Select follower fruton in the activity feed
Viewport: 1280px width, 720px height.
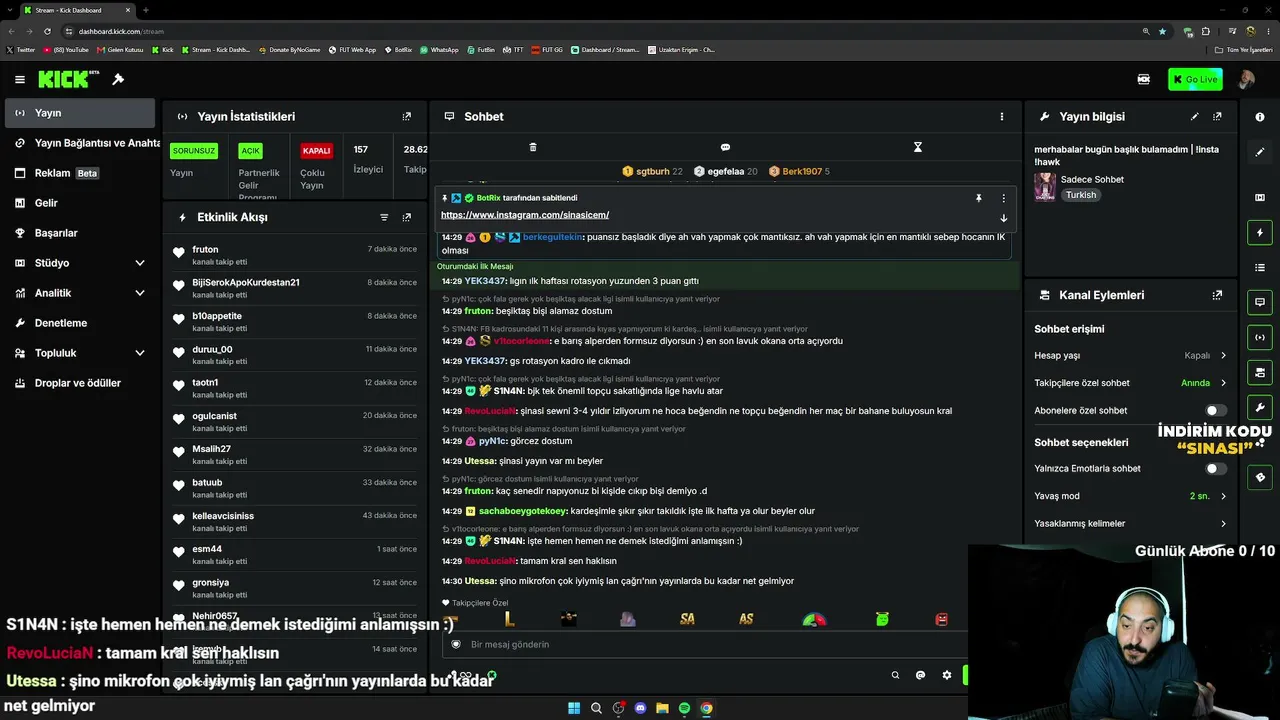[x=205, y=249]
